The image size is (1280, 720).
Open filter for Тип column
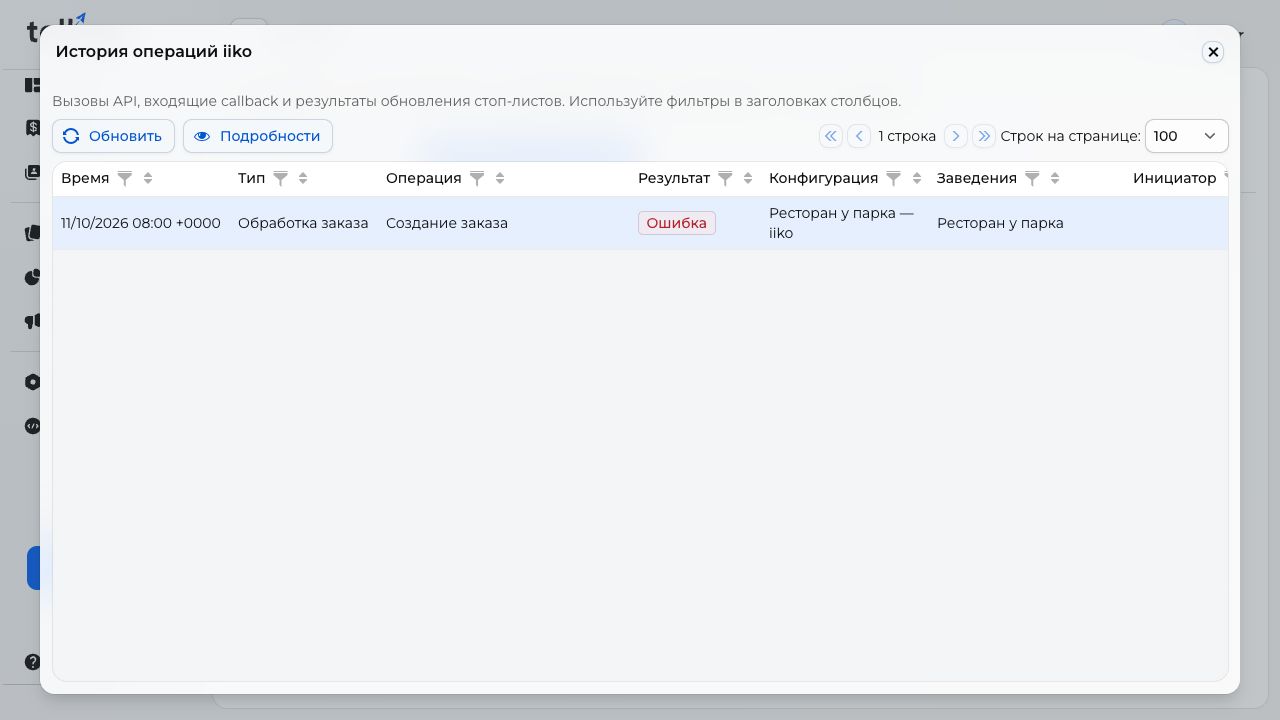pyautogui.click(x=281, y=178)
